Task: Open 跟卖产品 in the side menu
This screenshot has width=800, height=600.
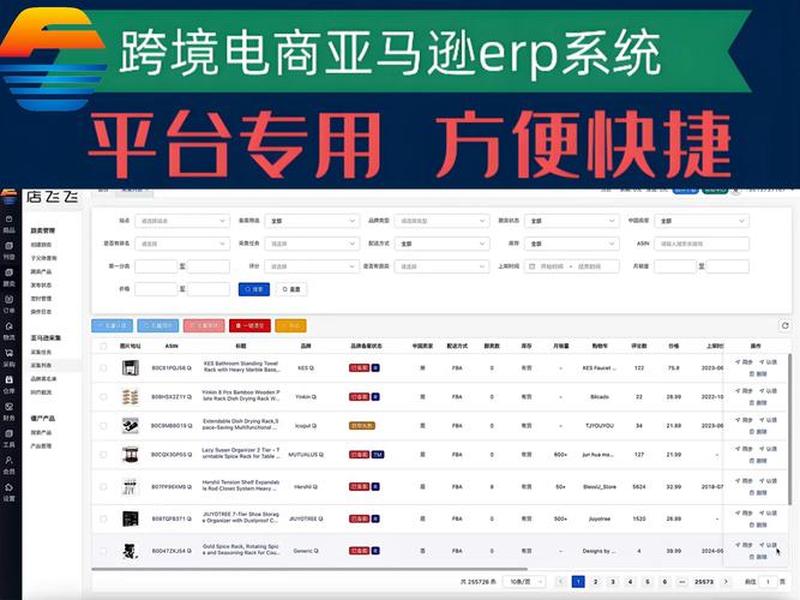Action: pos(41,271)
